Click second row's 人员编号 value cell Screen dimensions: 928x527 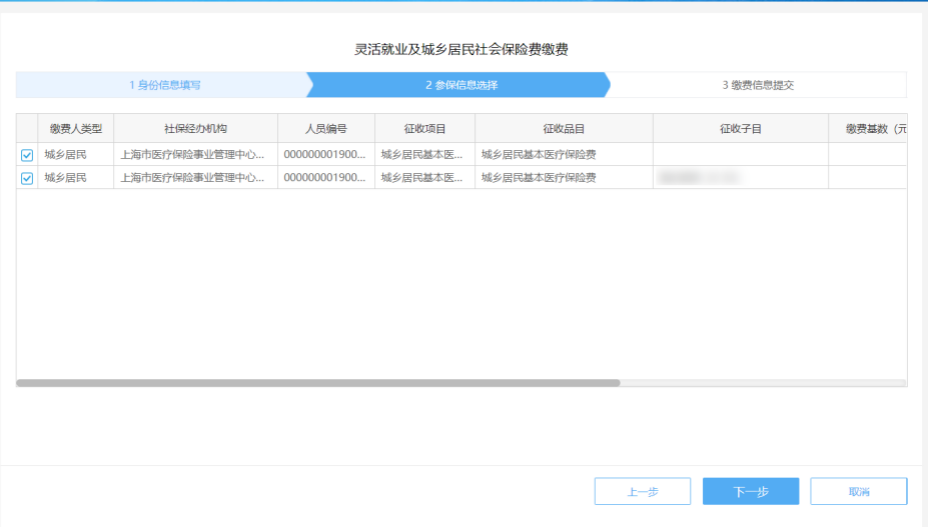coord(325,178)
